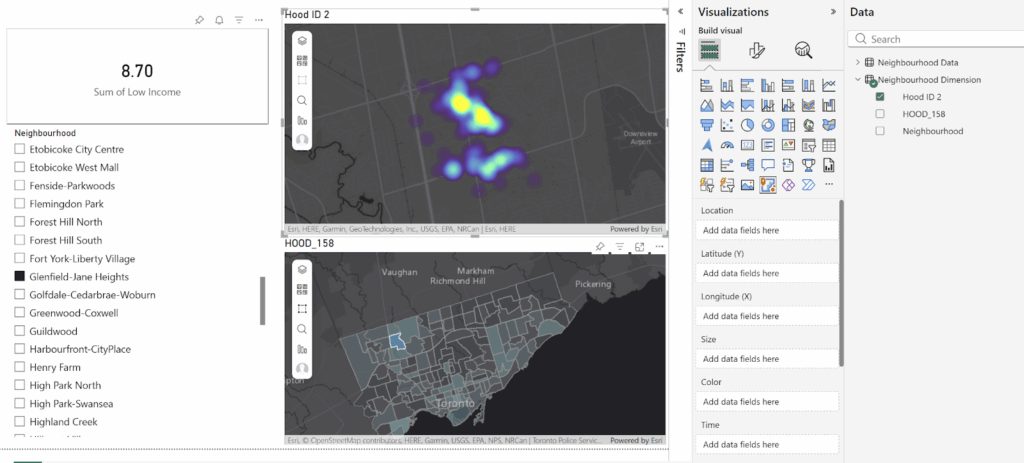1024x463 pixels.
Task: Collapse the Neighbourhood Dimension table
Action: [x=857, y=80]
